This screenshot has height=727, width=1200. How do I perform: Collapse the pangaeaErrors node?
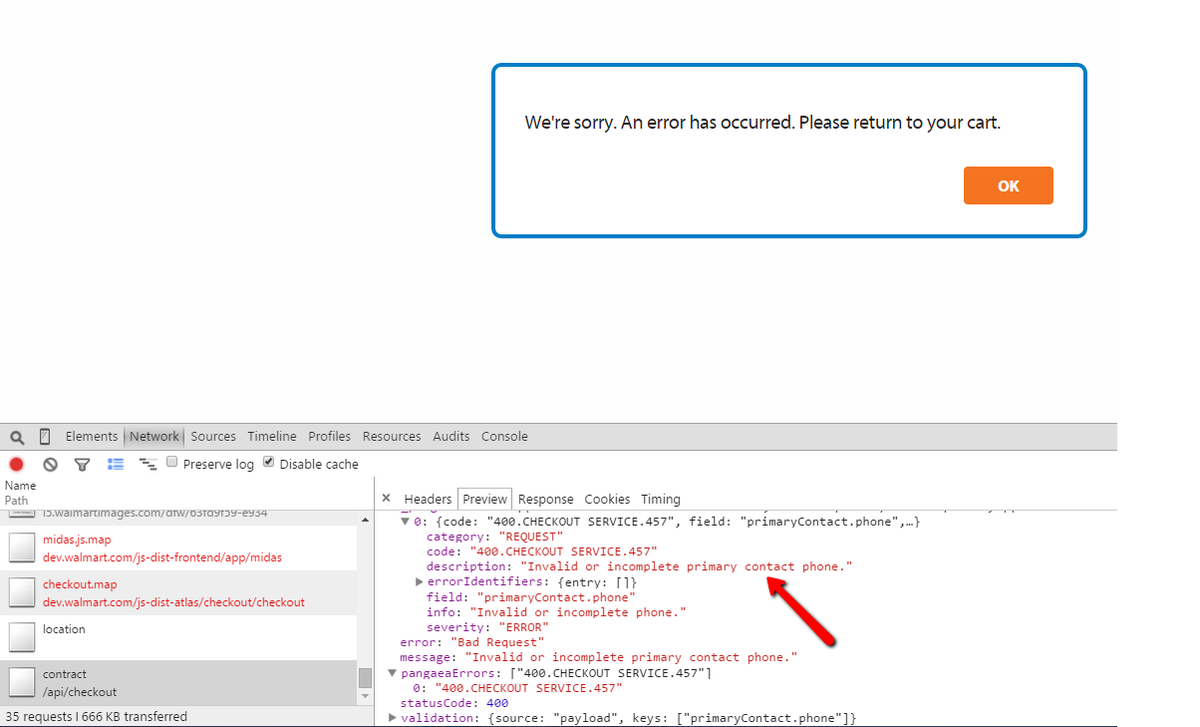coord(392,672)
